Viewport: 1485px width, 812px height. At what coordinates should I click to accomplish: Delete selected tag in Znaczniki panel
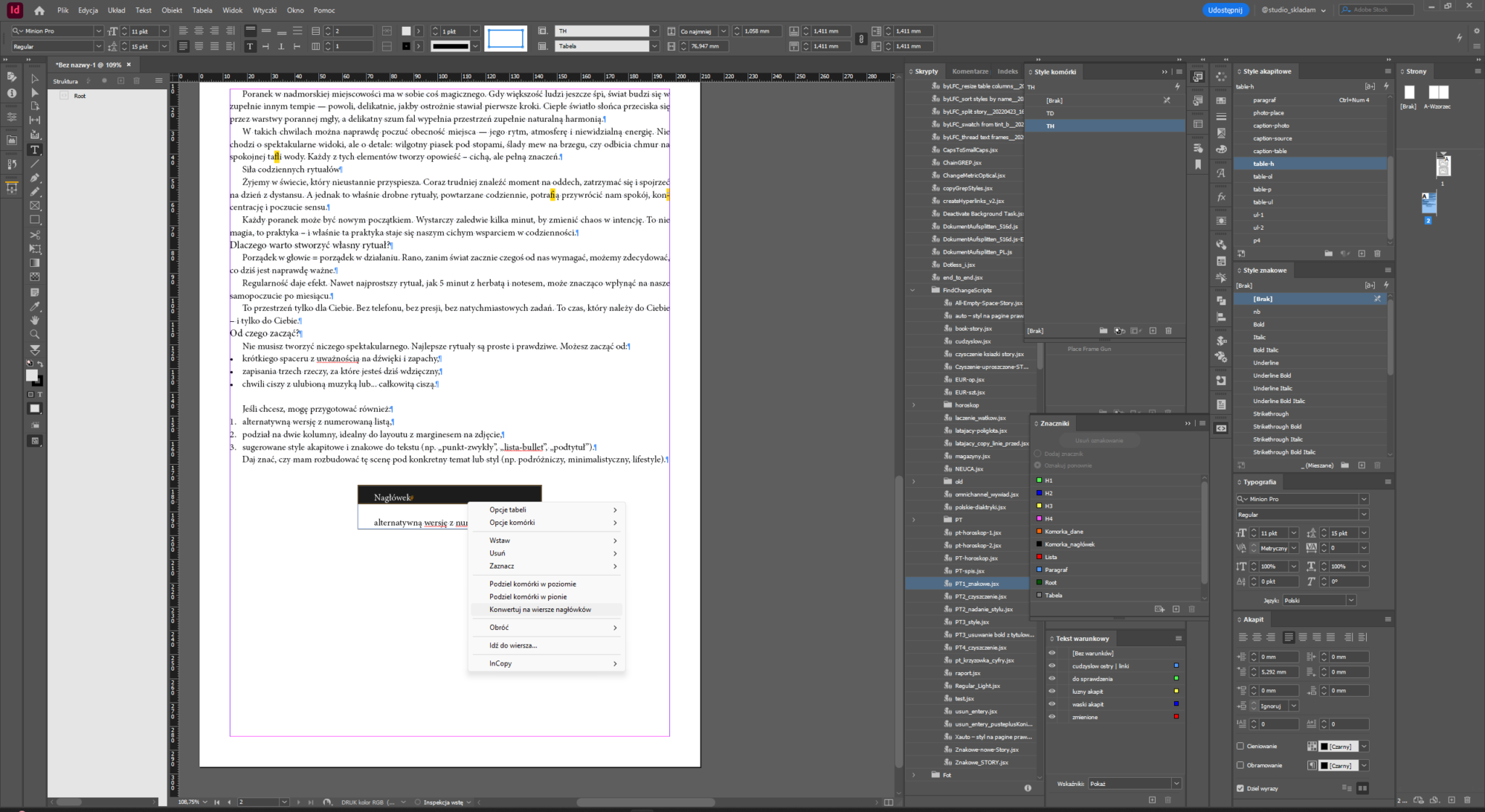point(1191,609)
